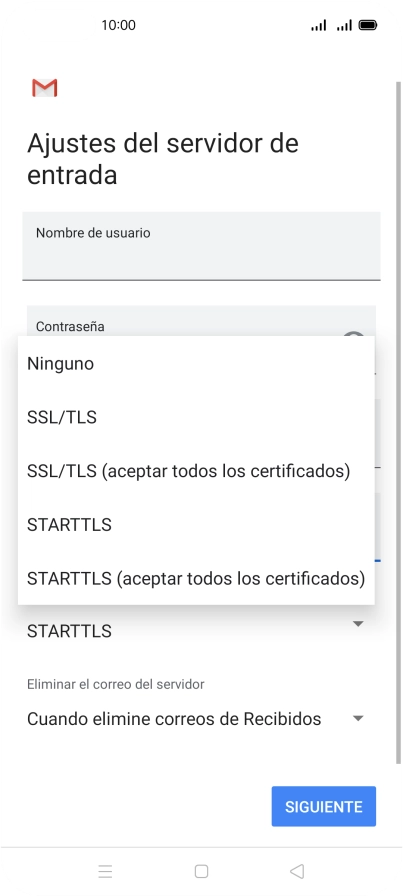
Task: Open Cuando elimine correos de Recibidos dropdown
Action: (x=196, y=719)
